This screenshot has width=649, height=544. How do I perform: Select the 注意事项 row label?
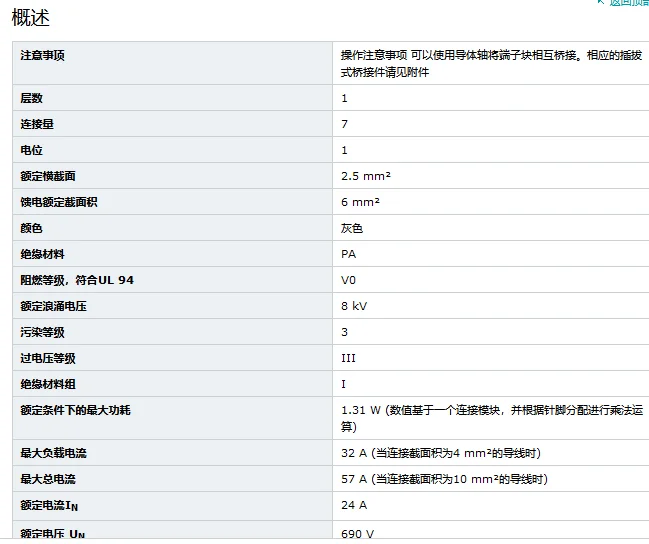[x=42, y=55]
